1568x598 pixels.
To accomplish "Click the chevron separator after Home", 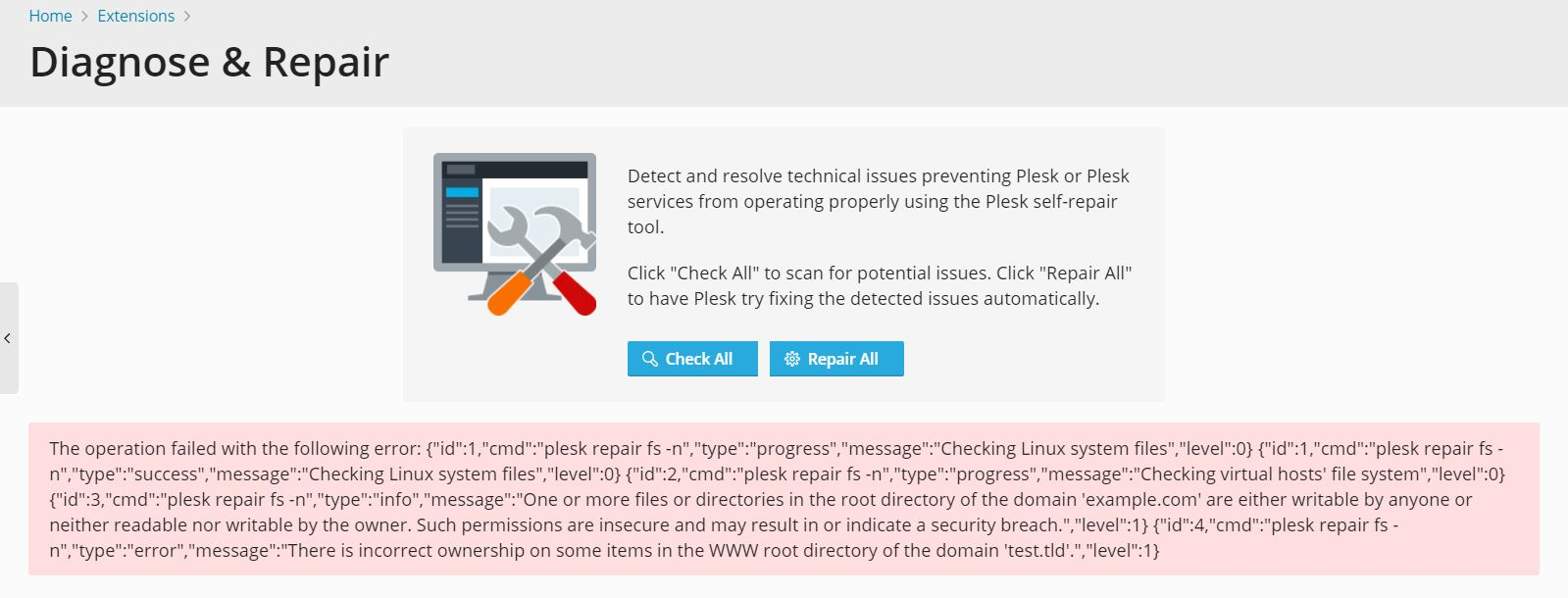I will 84,17.
